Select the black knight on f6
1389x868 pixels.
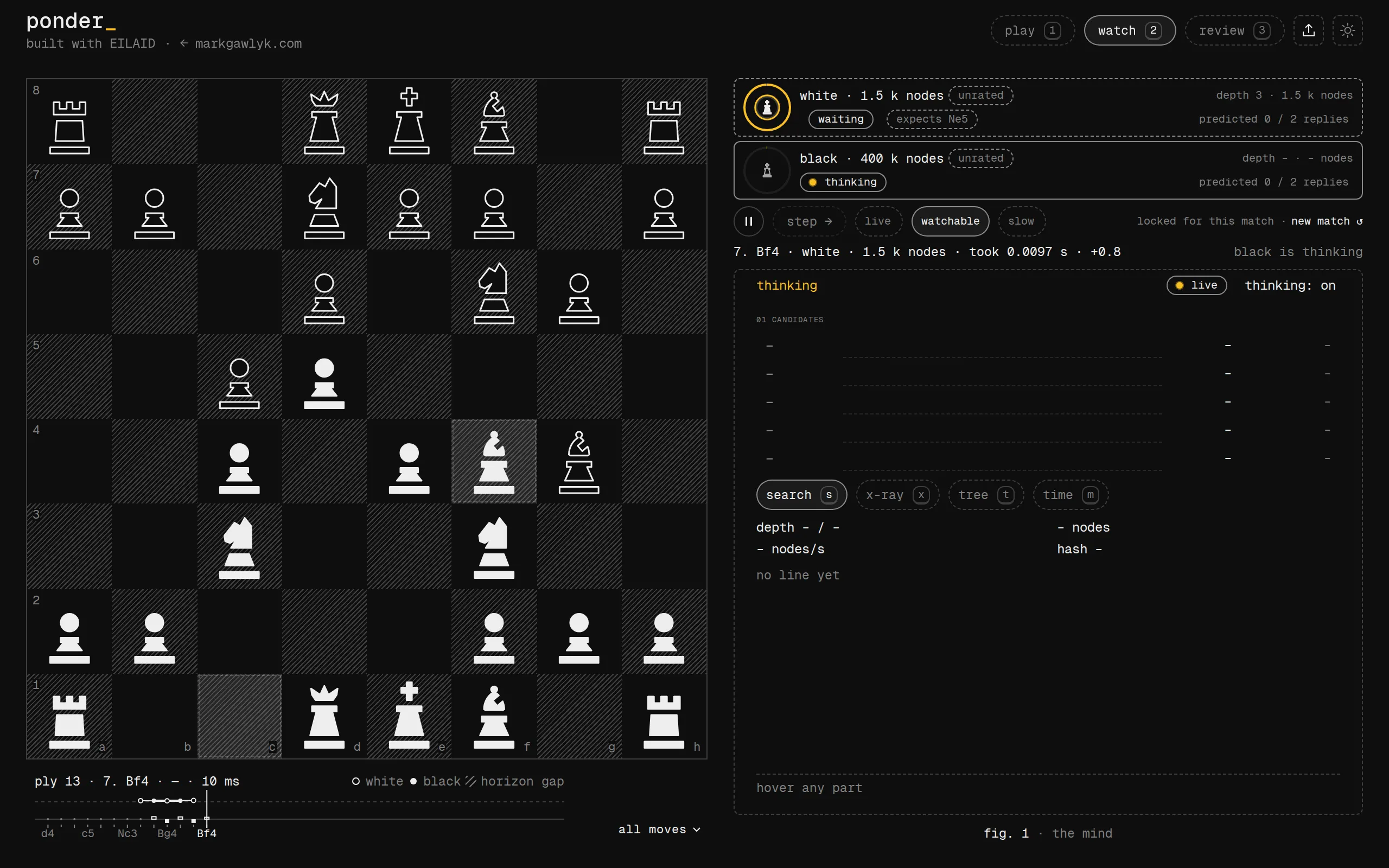pyautogui.click(x=494, y=293)
